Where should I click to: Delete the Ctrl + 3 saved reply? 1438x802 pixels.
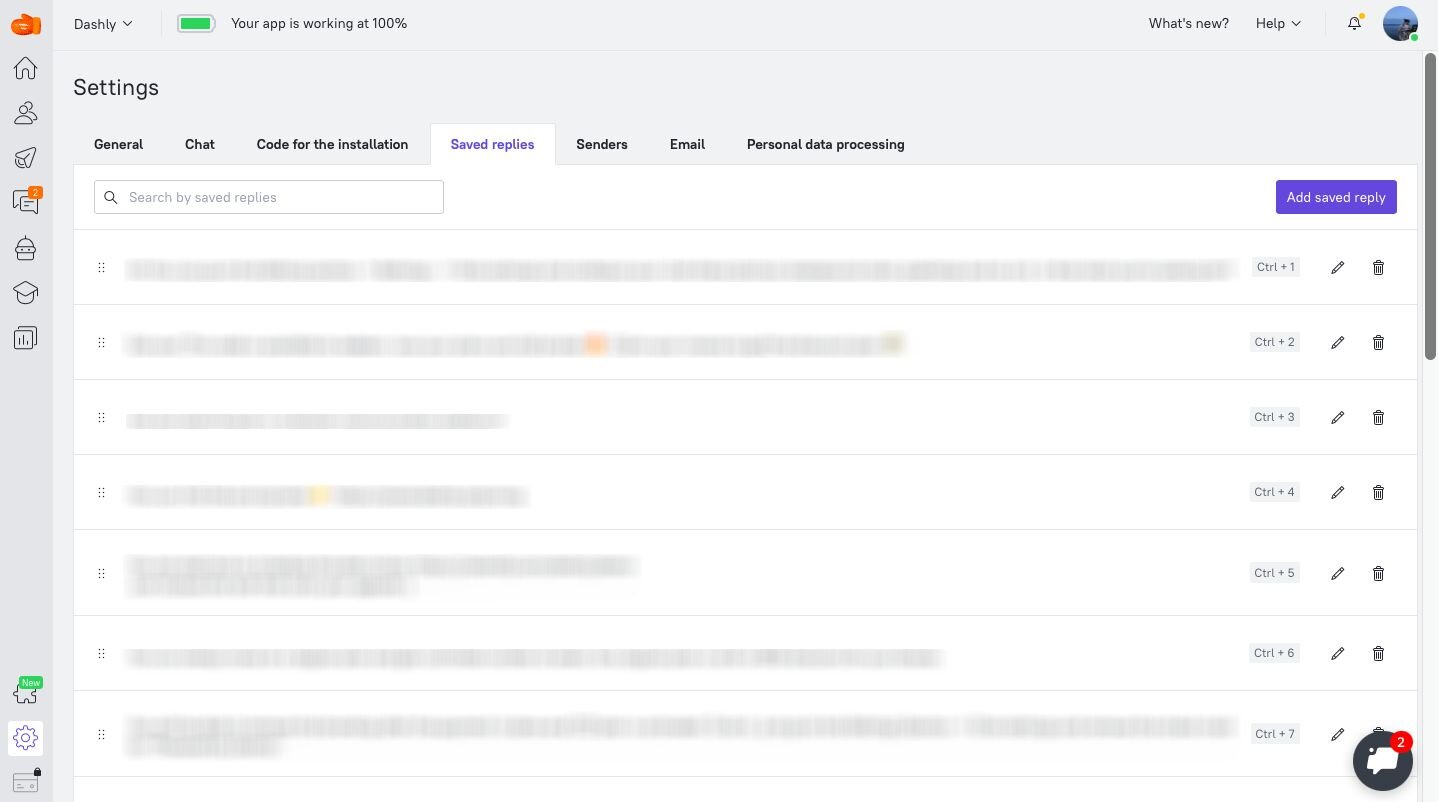[x=1378, y=417]
